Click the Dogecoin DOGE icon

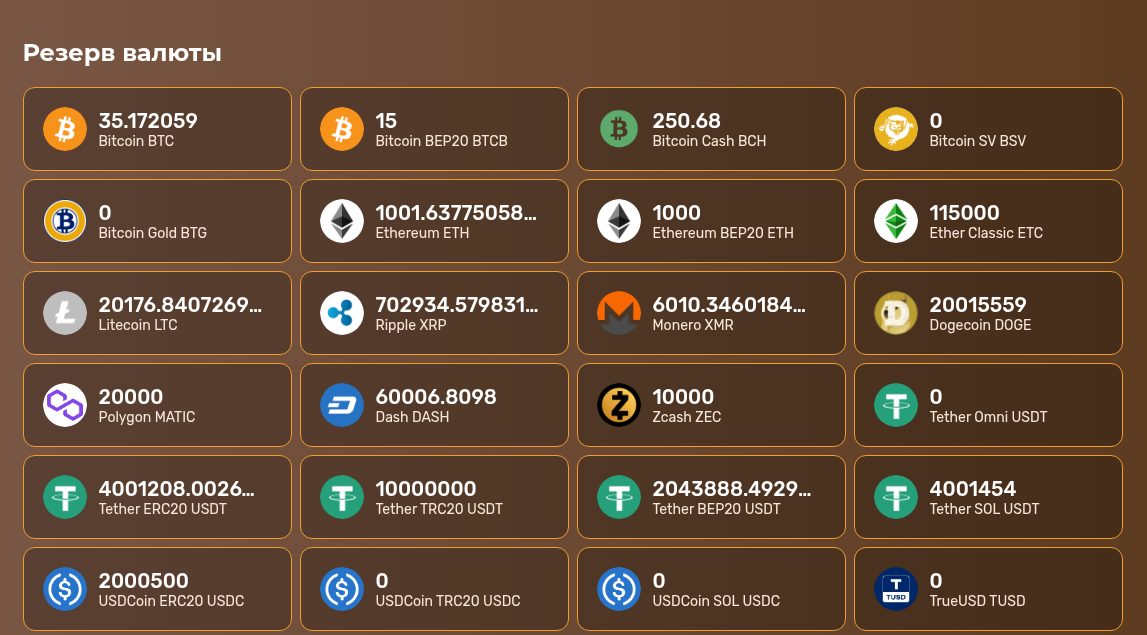[x=896, y=313]
